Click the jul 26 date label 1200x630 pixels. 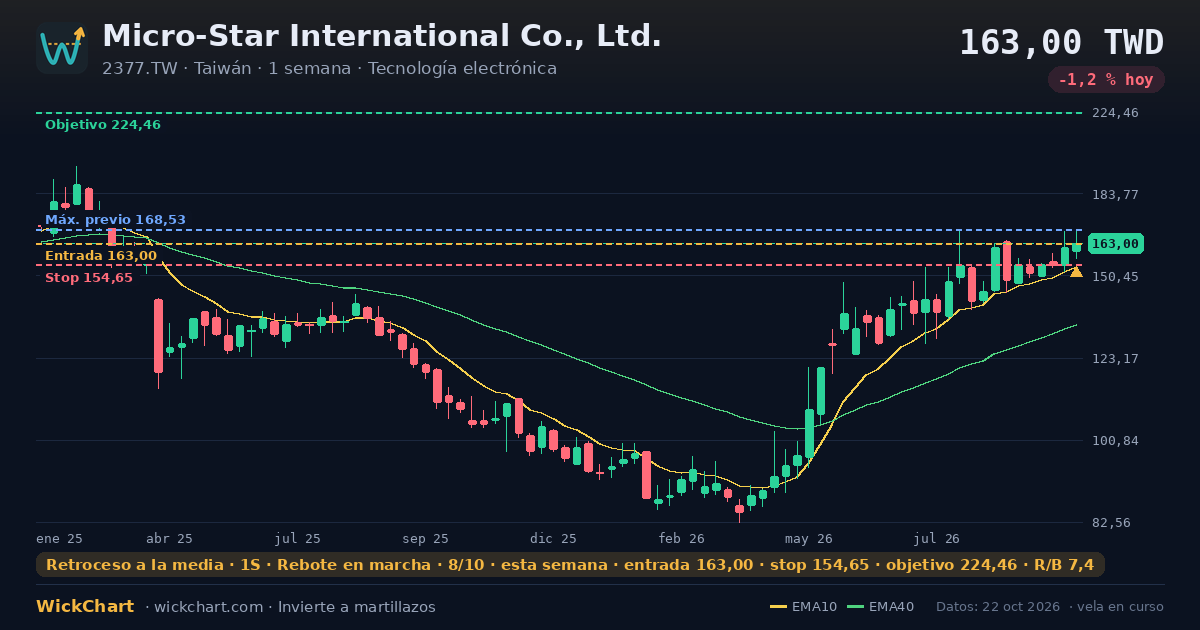tap(936, 538)
